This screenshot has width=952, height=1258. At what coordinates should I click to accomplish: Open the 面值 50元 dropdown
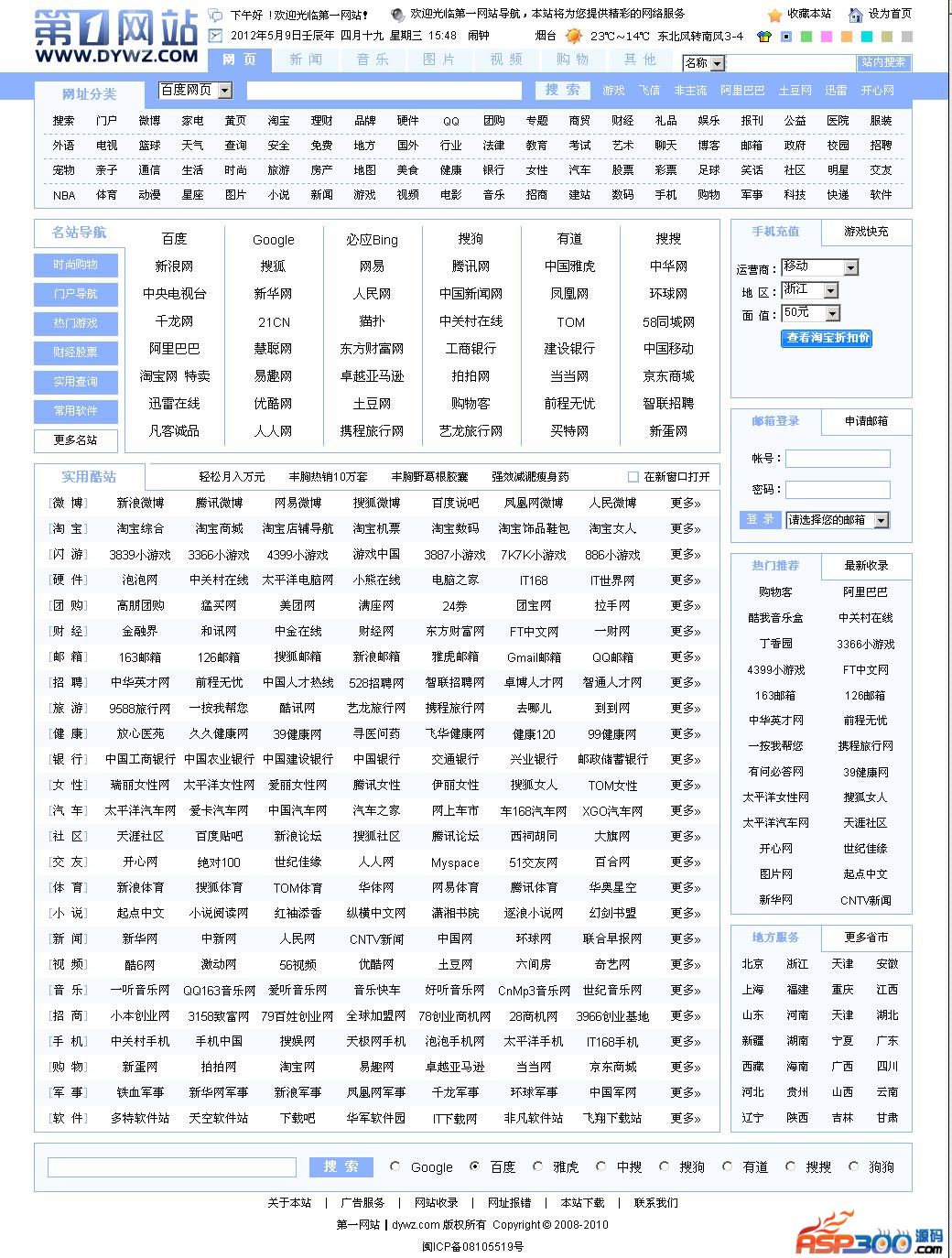tap(810, 313)
